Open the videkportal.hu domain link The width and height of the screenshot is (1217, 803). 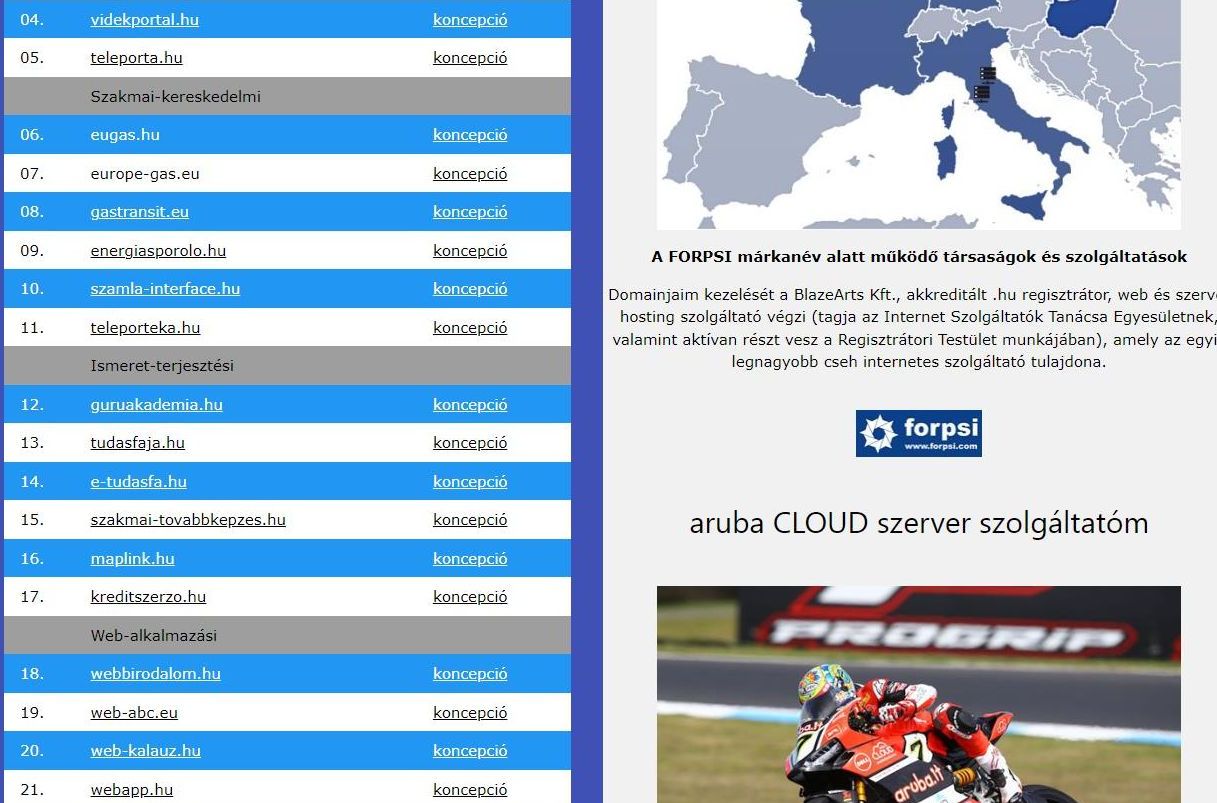(x=144, y=19)
